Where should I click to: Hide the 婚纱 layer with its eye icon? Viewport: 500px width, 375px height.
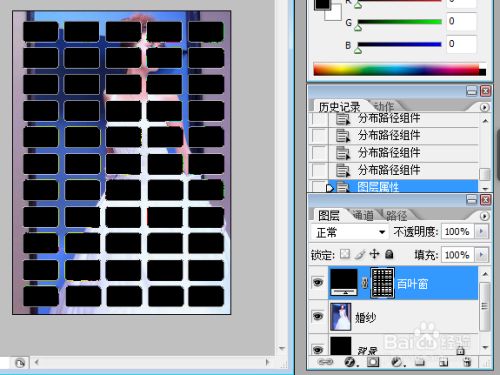click(x=318, y=316)
